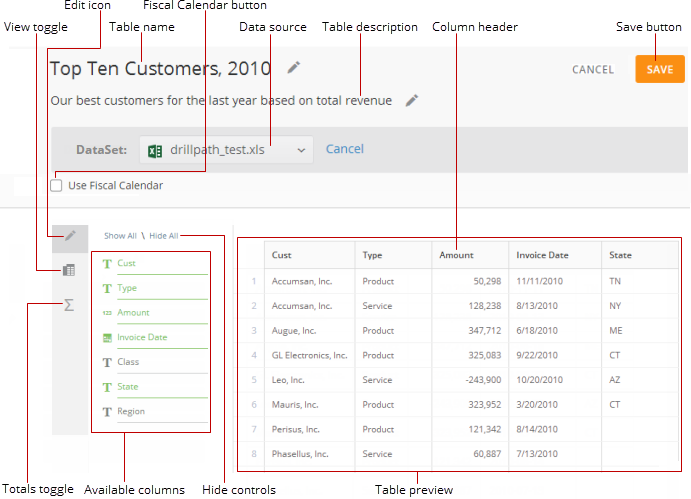Click the description text about best customers
The width and height of the screenshot is (691, 499).
pos(221,101)
